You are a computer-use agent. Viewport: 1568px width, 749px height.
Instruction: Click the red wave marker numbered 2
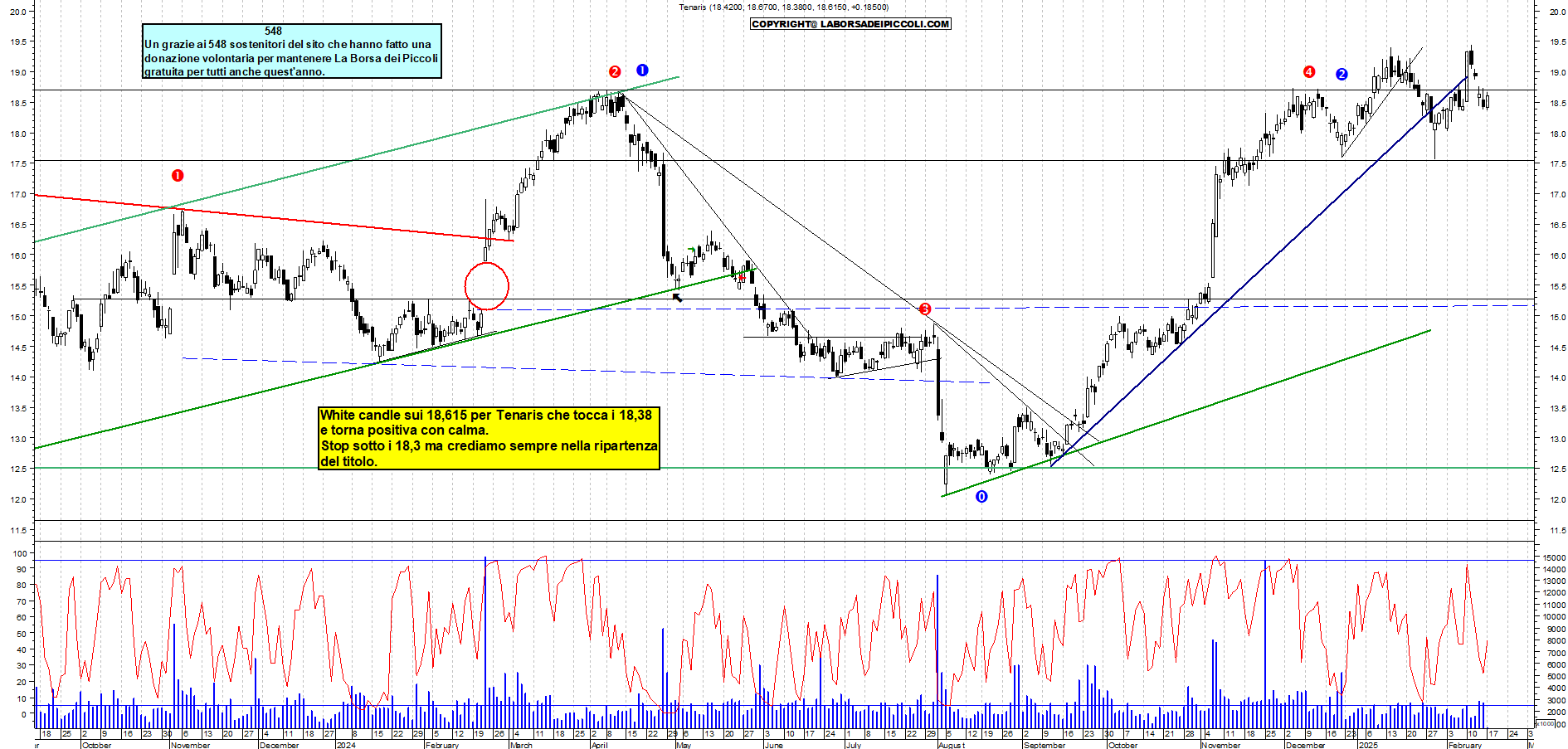point(615,71)
